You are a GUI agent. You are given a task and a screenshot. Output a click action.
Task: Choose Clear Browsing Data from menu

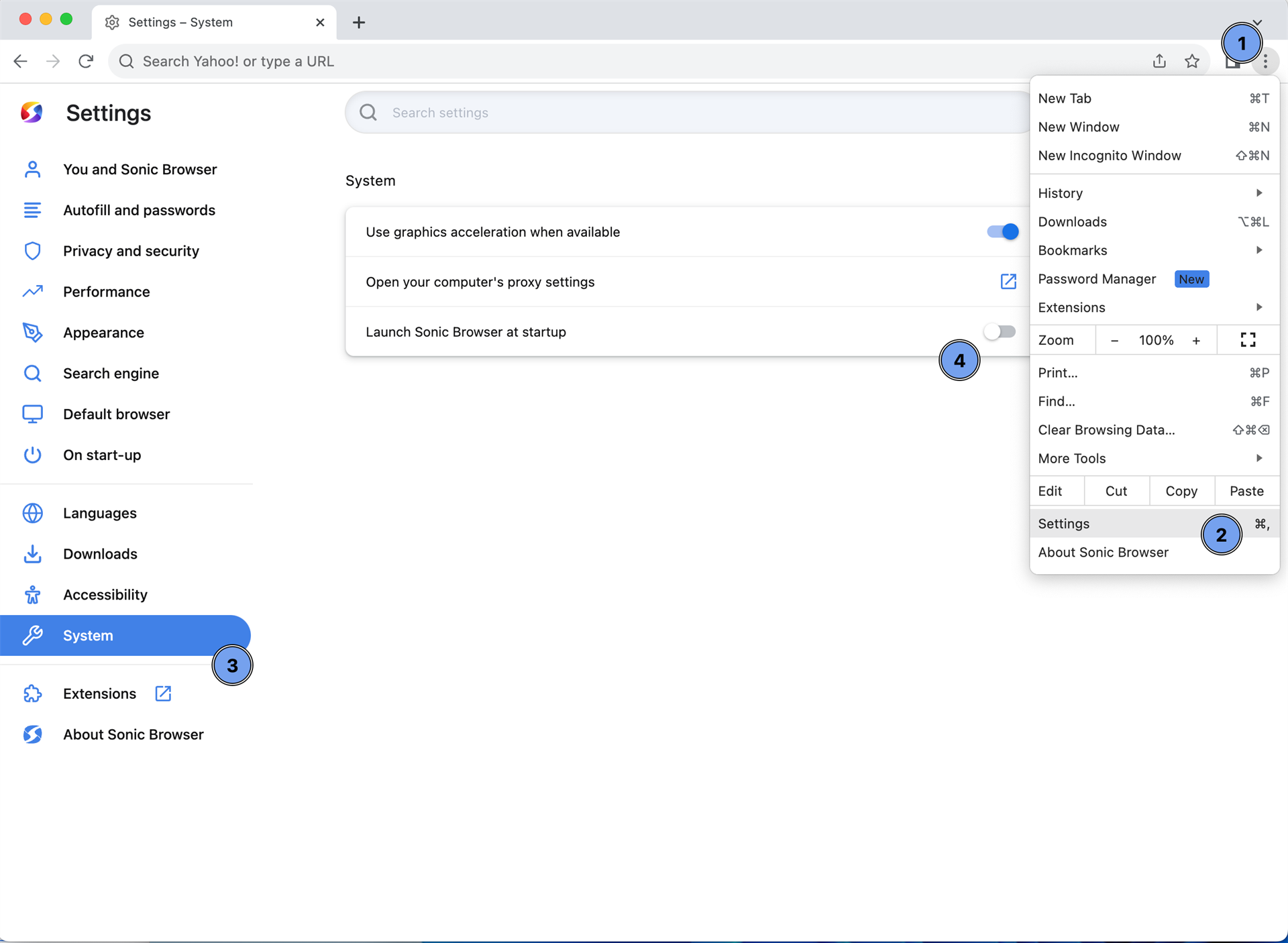point(1106,430)
